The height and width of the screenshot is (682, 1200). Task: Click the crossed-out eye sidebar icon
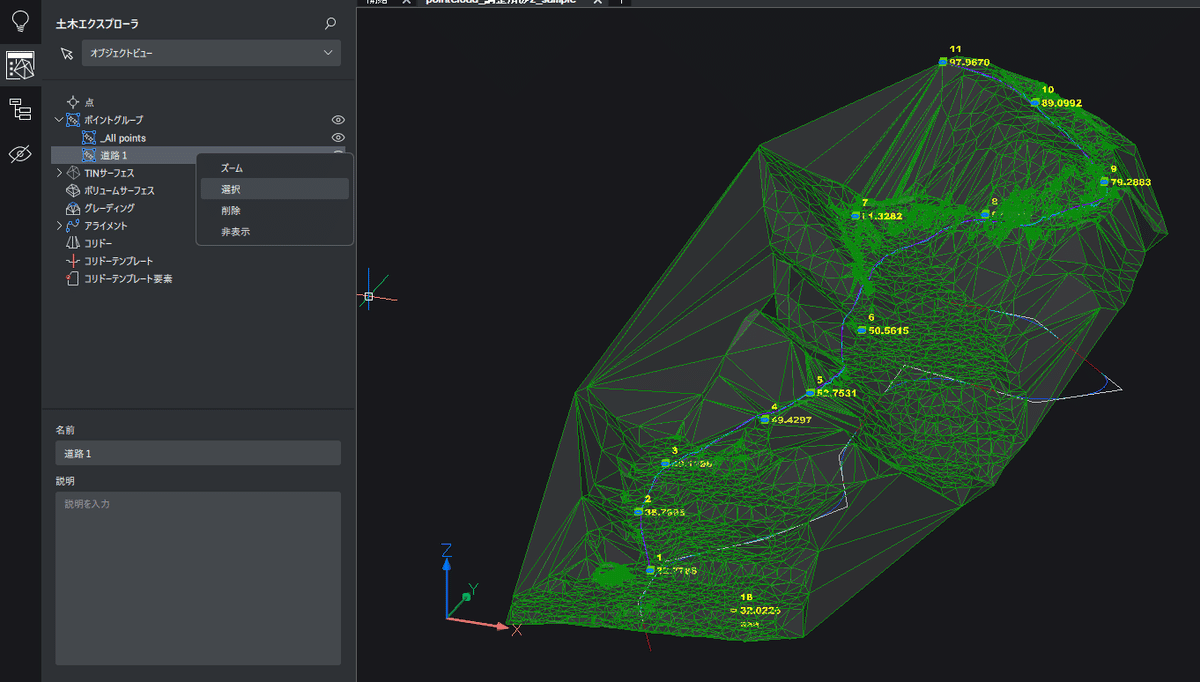click(x=20, y=154)
